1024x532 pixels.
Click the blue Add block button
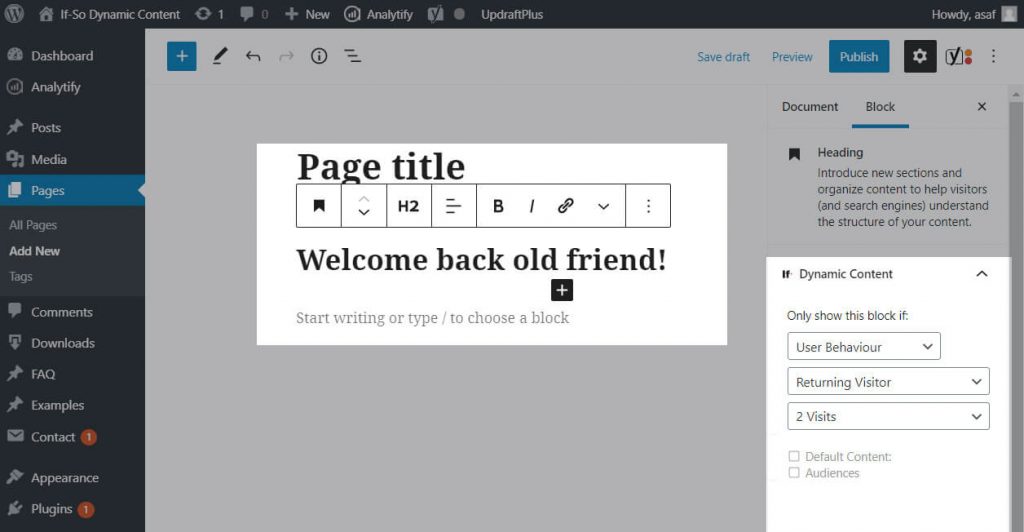click(182, 56)
